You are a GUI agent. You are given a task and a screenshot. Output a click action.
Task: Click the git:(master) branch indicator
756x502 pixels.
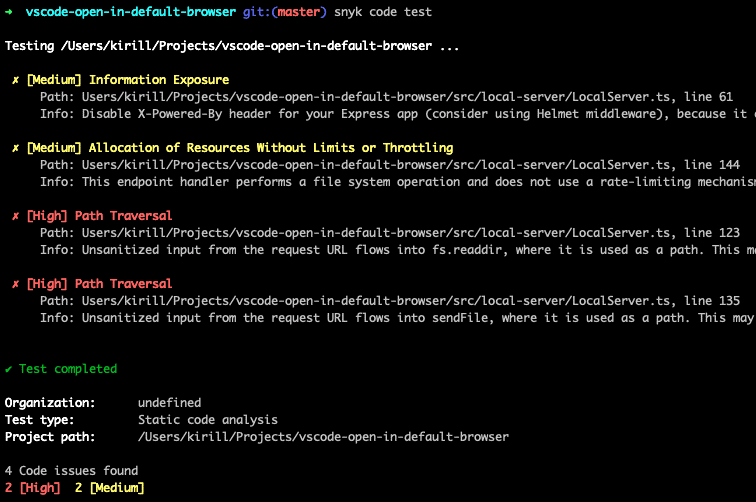tap(284, 12)
